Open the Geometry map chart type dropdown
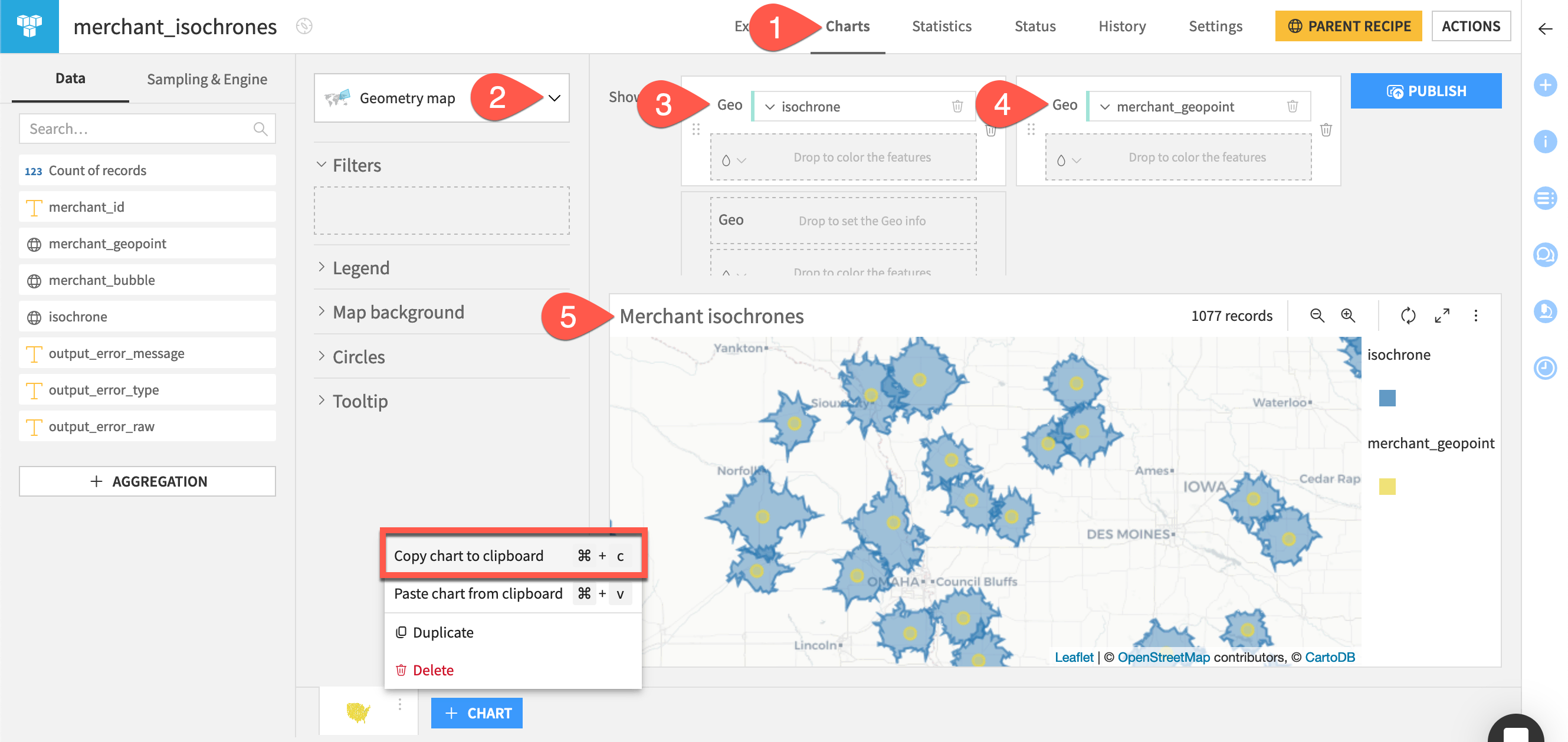This screenshot has width=1568, height=742. (554, 98)
